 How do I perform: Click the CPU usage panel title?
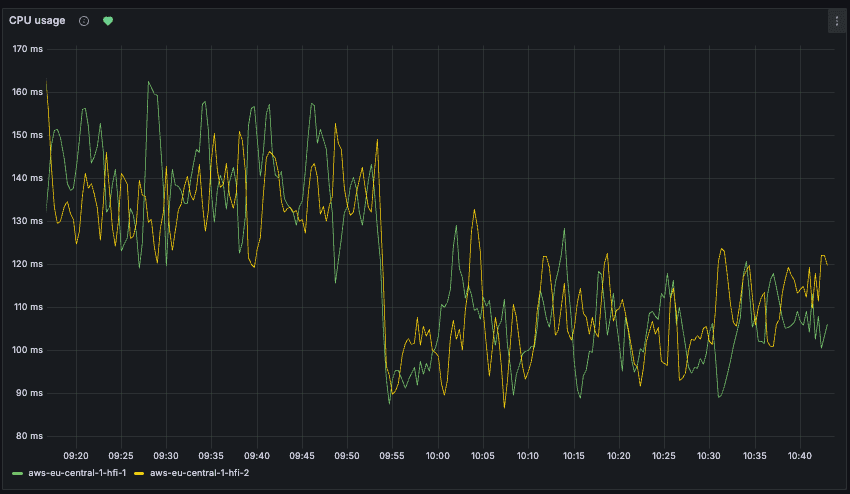[37, 21]
